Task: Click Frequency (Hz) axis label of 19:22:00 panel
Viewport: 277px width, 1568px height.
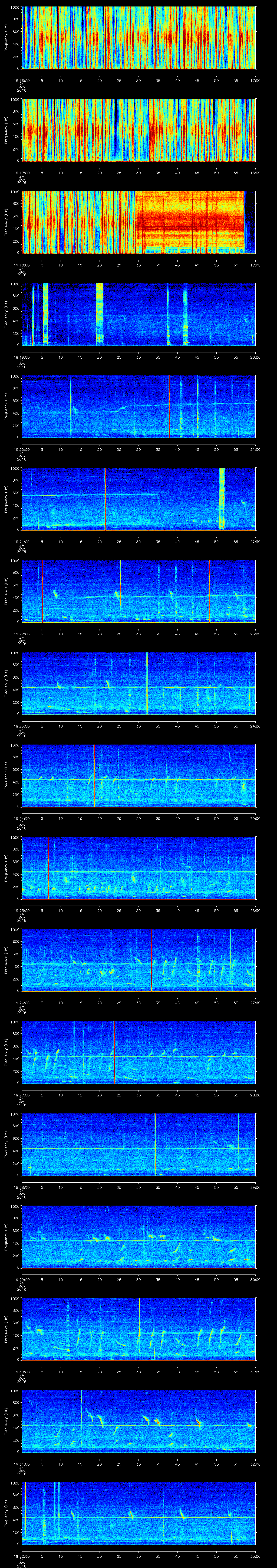Action: click(x=6, y=590)
